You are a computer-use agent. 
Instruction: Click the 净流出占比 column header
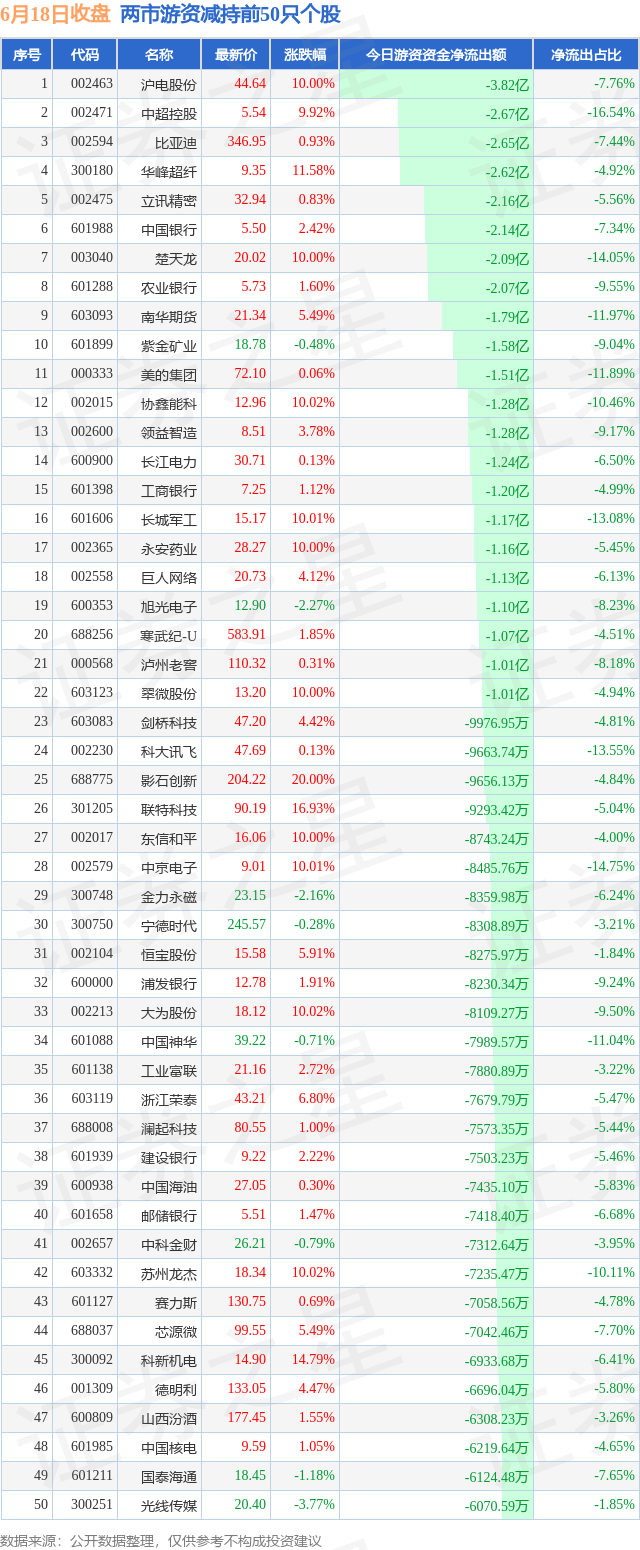[x=586, y=55]
